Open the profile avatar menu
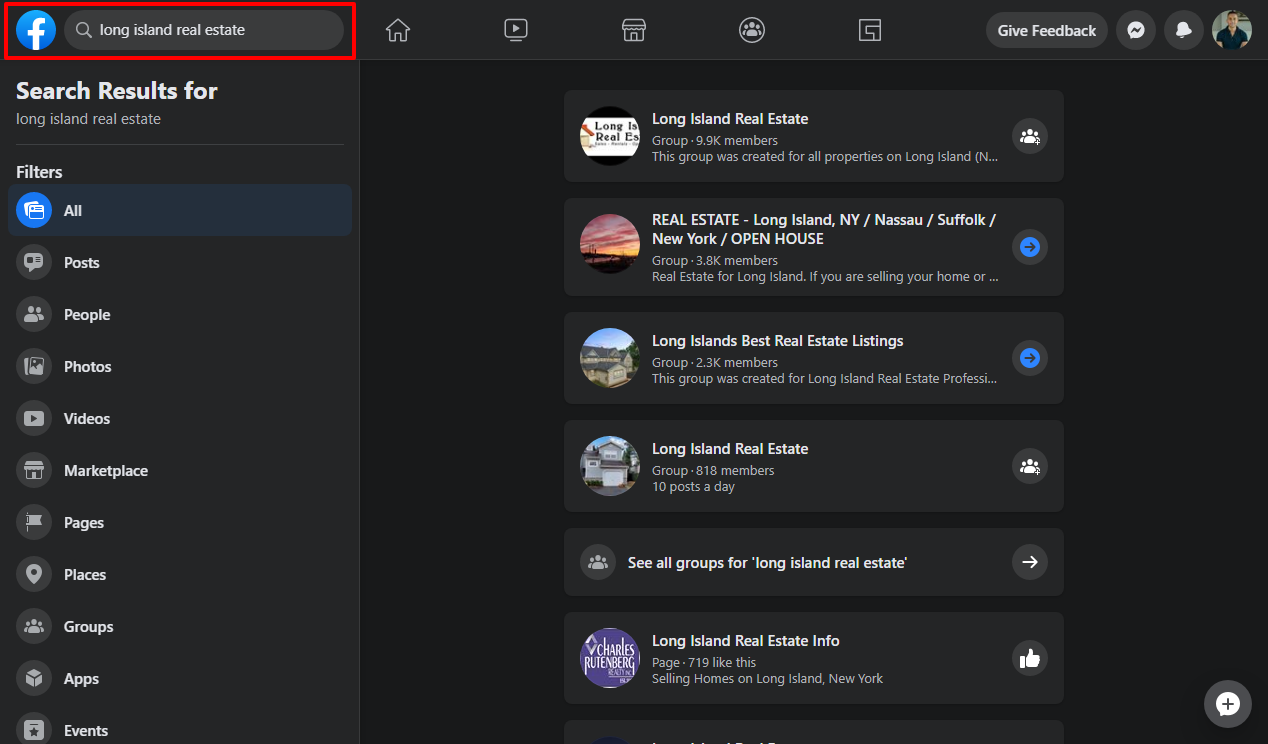1268x744 pixels. click(1232, 30)
